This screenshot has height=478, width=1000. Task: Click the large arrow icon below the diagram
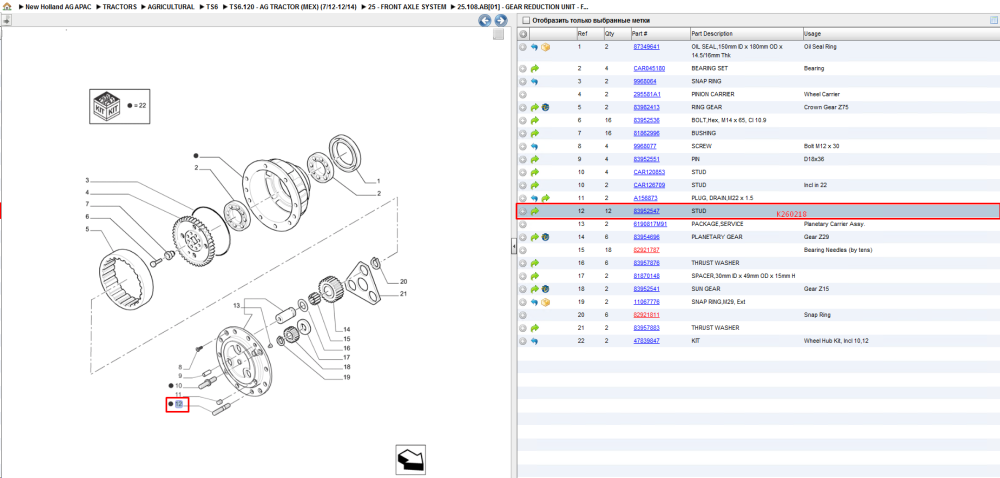[x=412, y=459]
